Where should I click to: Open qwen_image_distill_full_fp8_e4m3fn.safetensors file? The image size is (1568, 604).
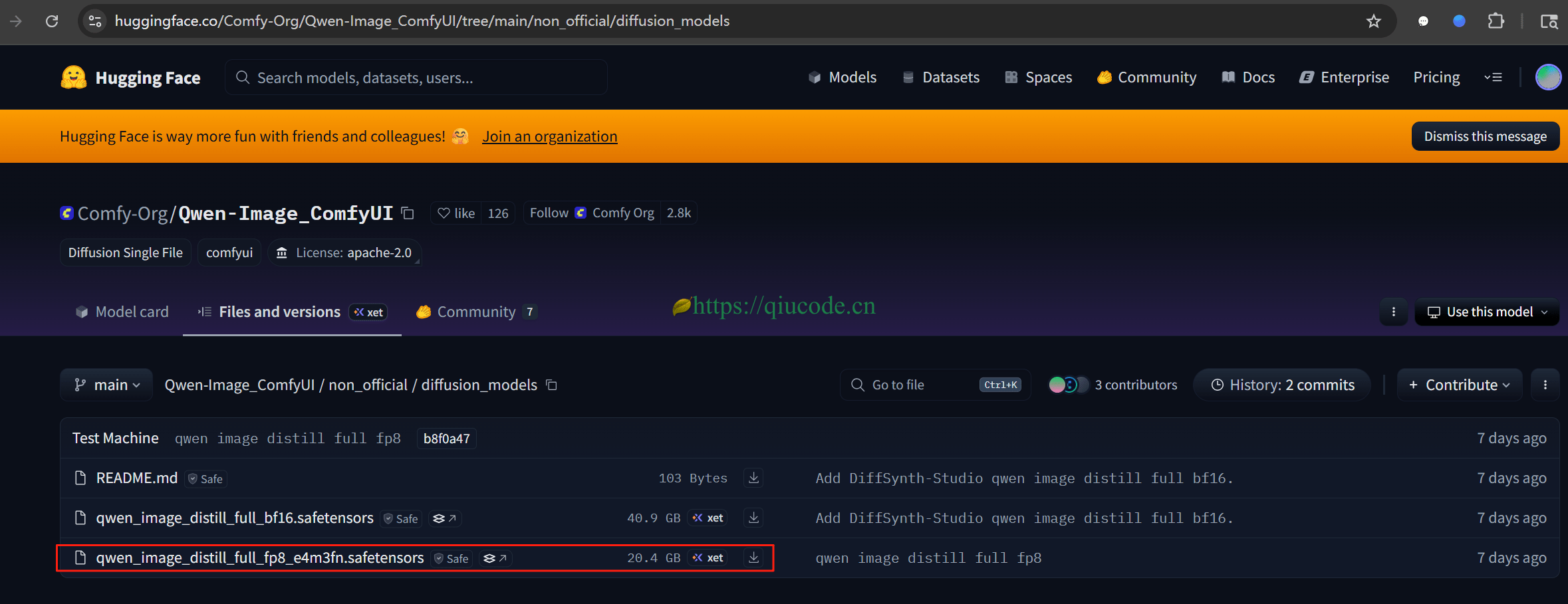pos(260,557)
